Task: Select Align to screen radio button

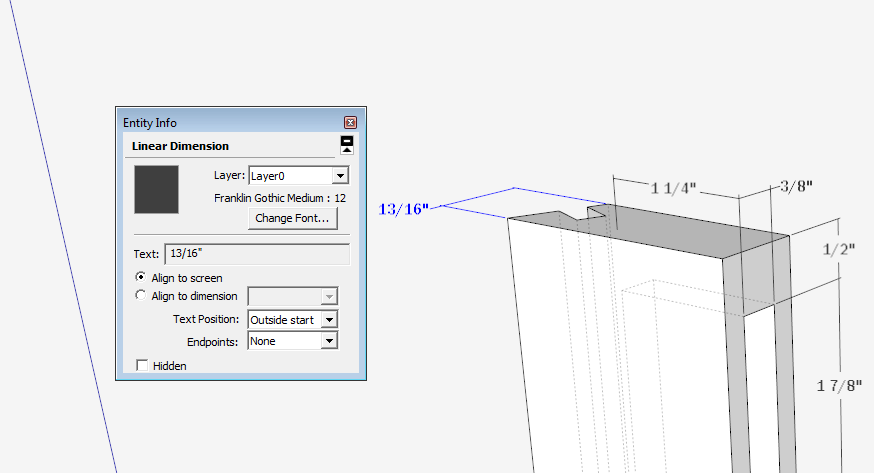Action: click(140, 277)
